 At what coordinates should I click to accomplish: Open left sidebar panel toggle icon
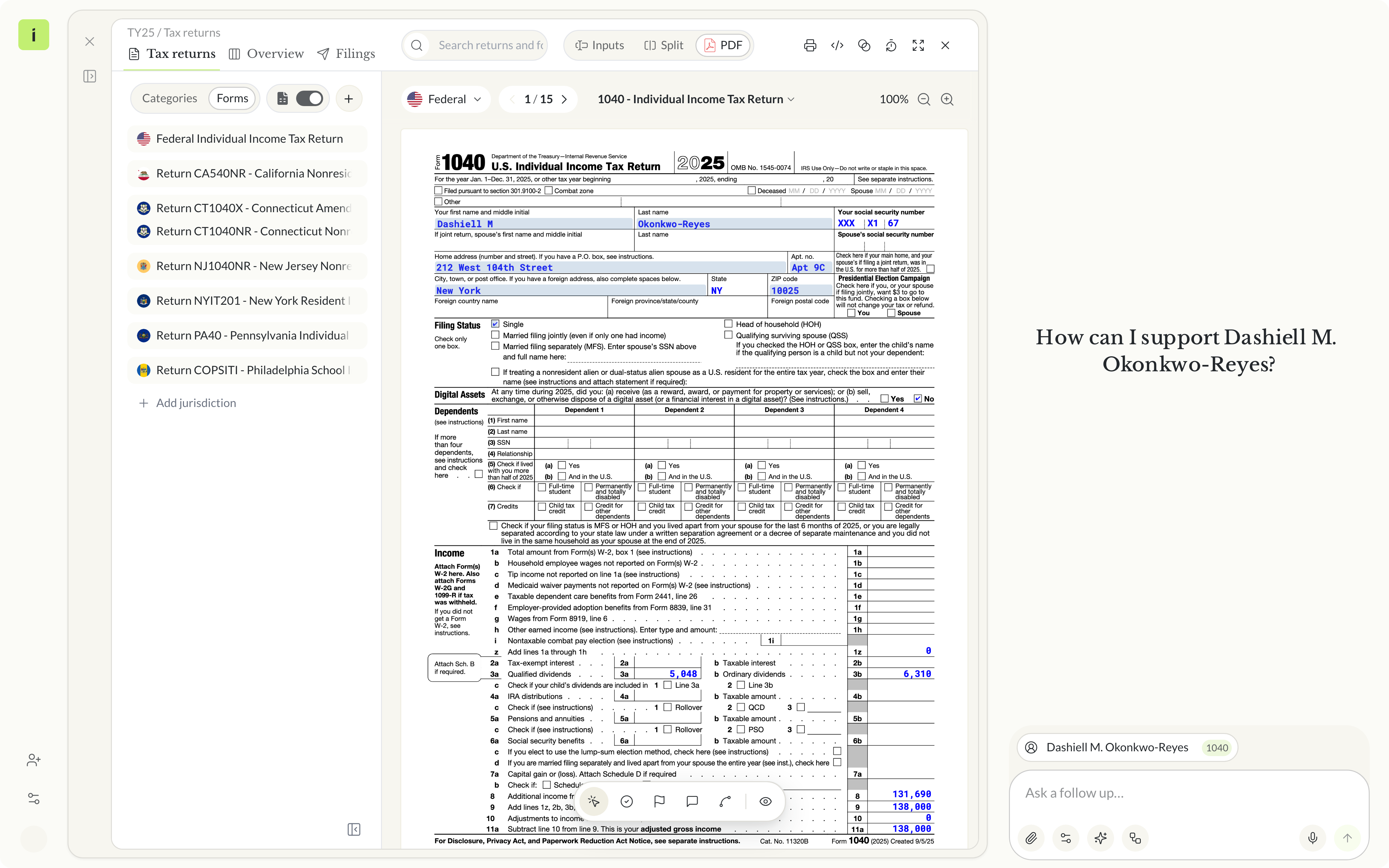[89, 77]
